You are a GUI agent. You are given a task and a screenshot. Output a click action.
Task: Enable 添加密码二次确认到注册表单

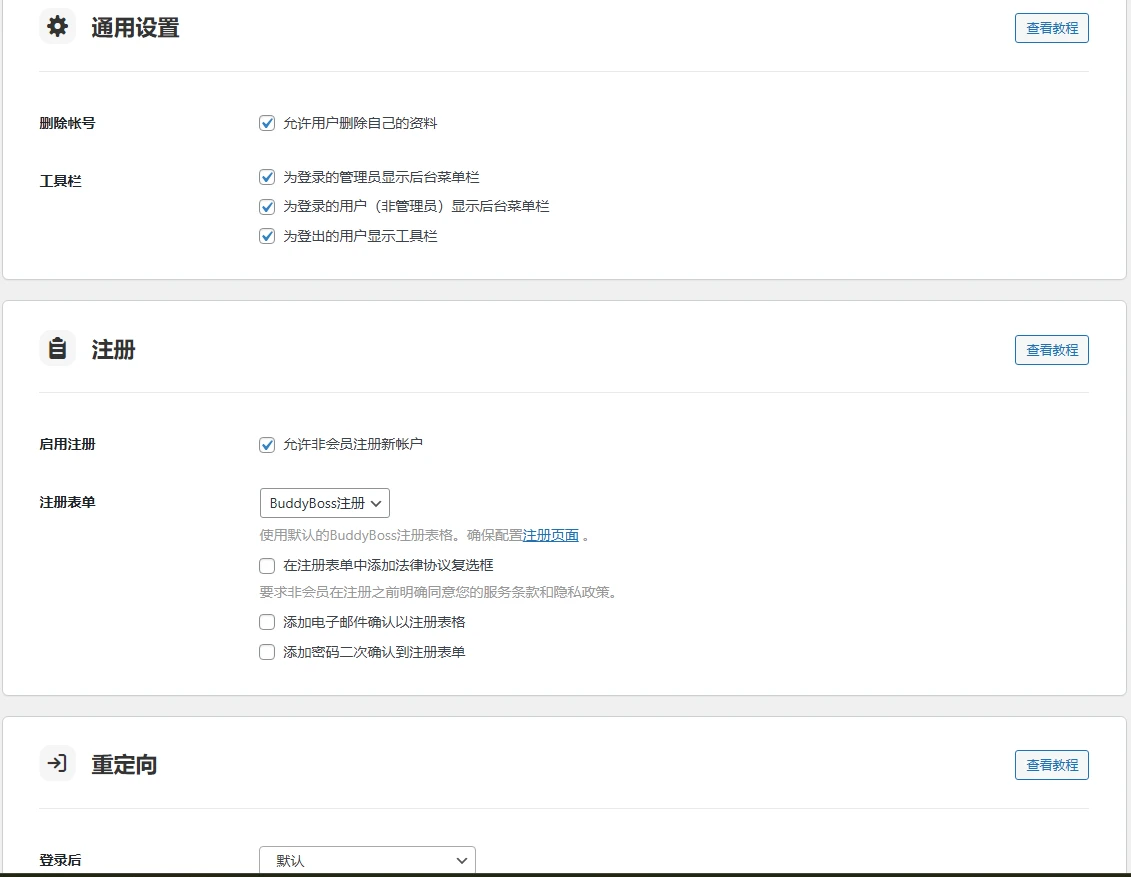pos(267,651)
